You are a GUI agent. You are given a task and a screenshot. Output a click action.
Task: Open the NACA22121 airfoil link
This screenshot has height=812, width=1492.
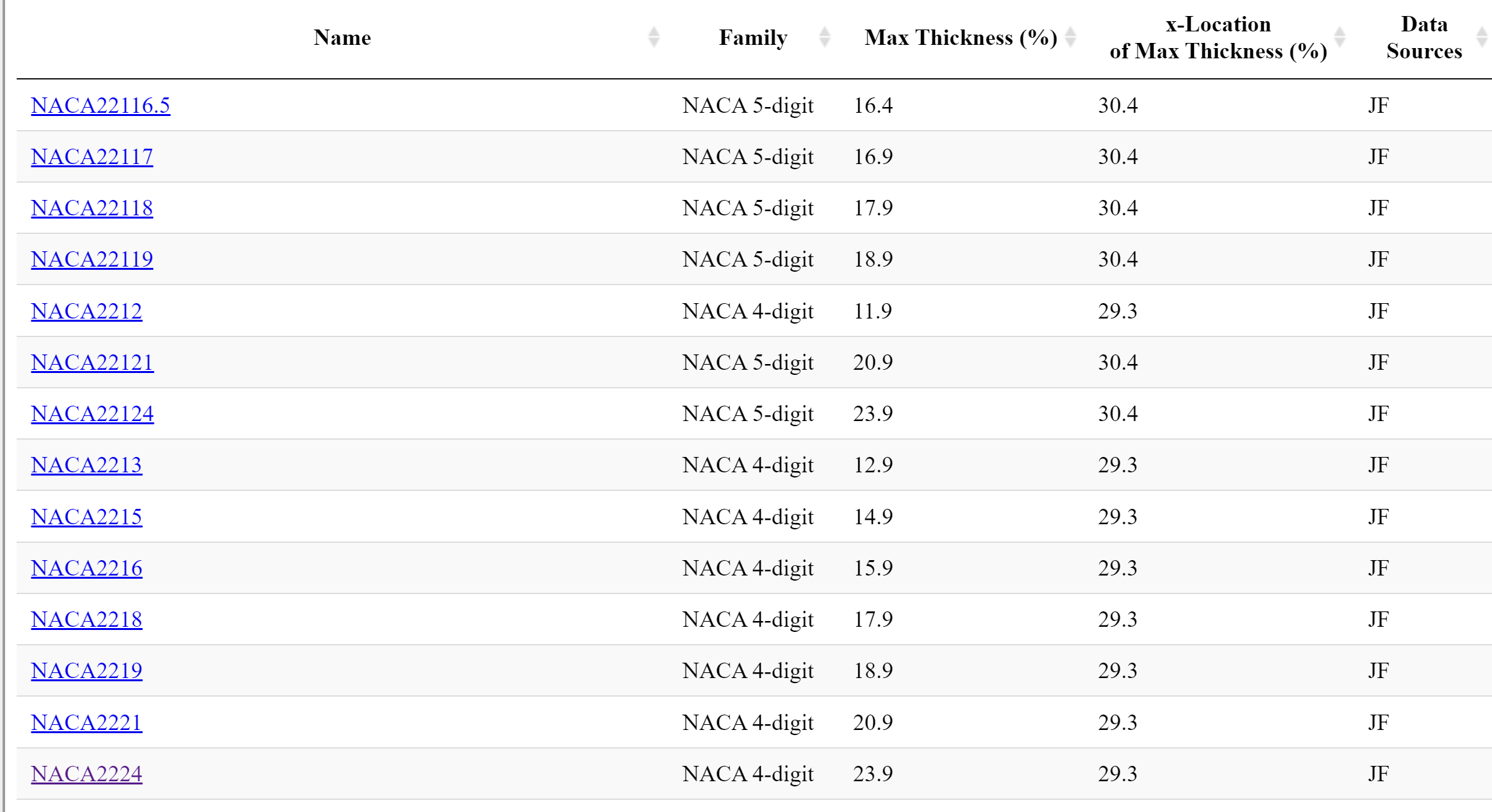92,363
